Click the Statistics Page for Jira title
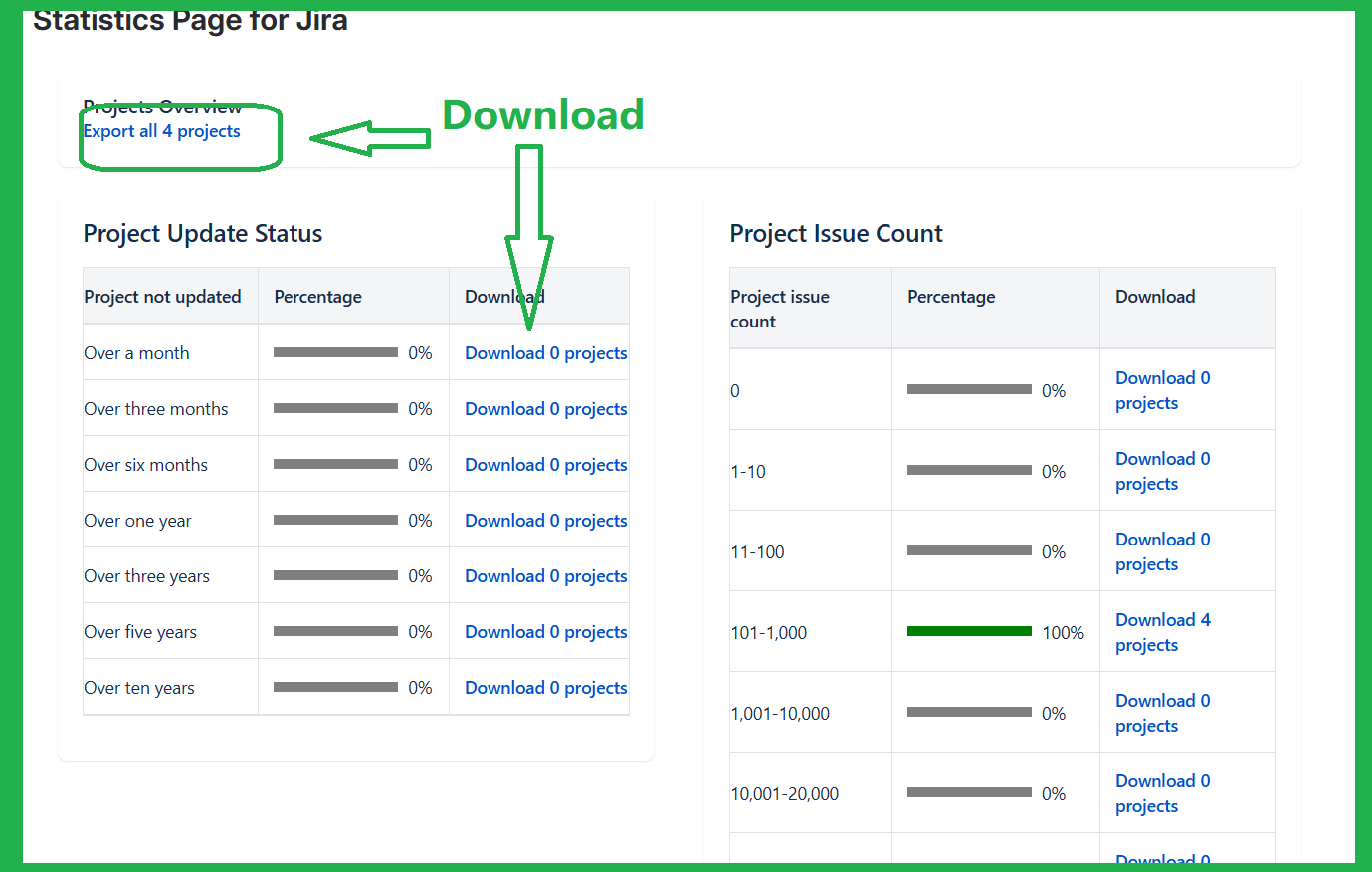 (190, 21)
